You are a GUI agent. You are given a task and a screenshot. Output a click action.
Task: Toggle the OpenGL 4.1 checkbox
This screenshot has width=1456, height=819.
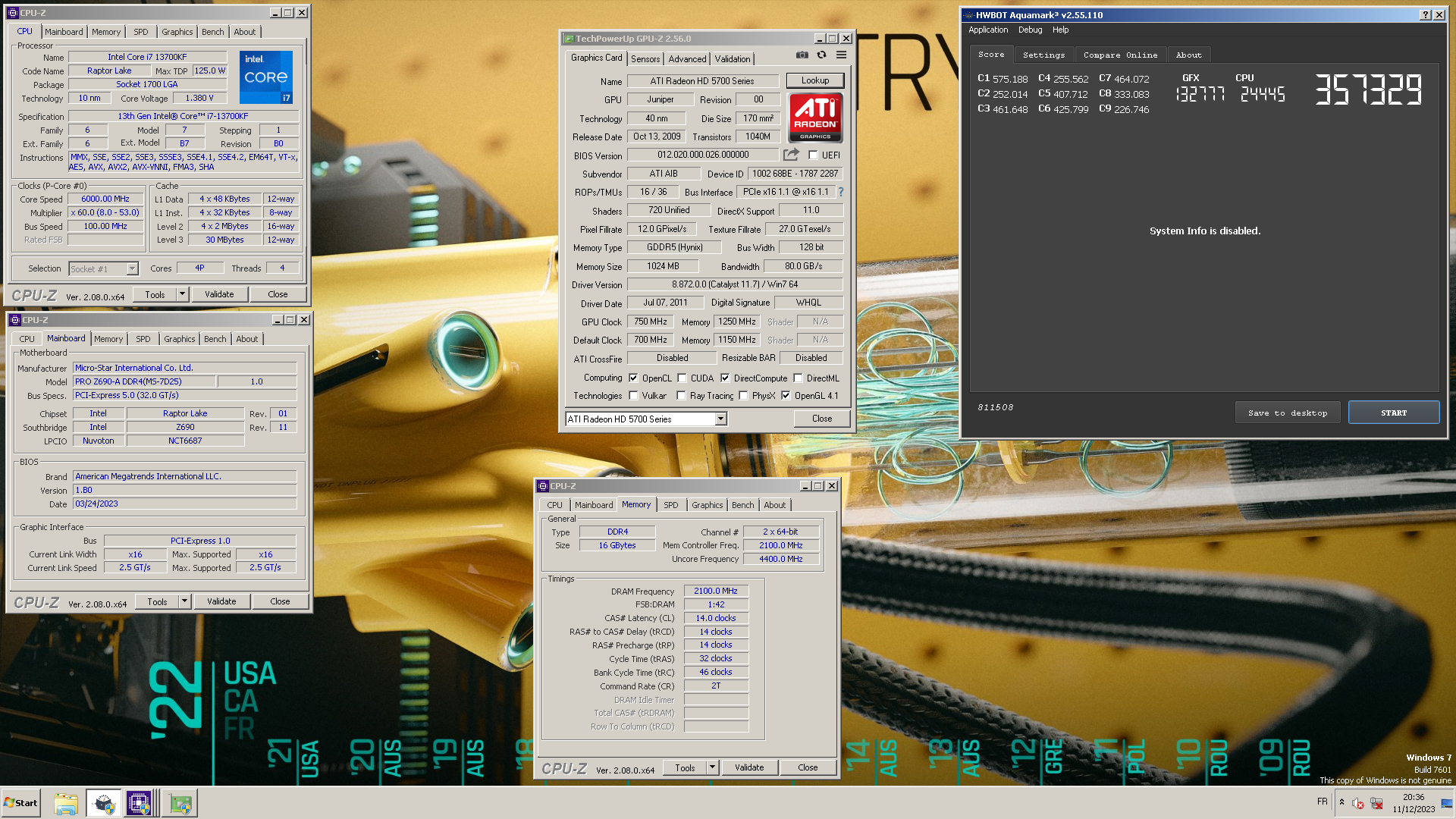point(786,395)
